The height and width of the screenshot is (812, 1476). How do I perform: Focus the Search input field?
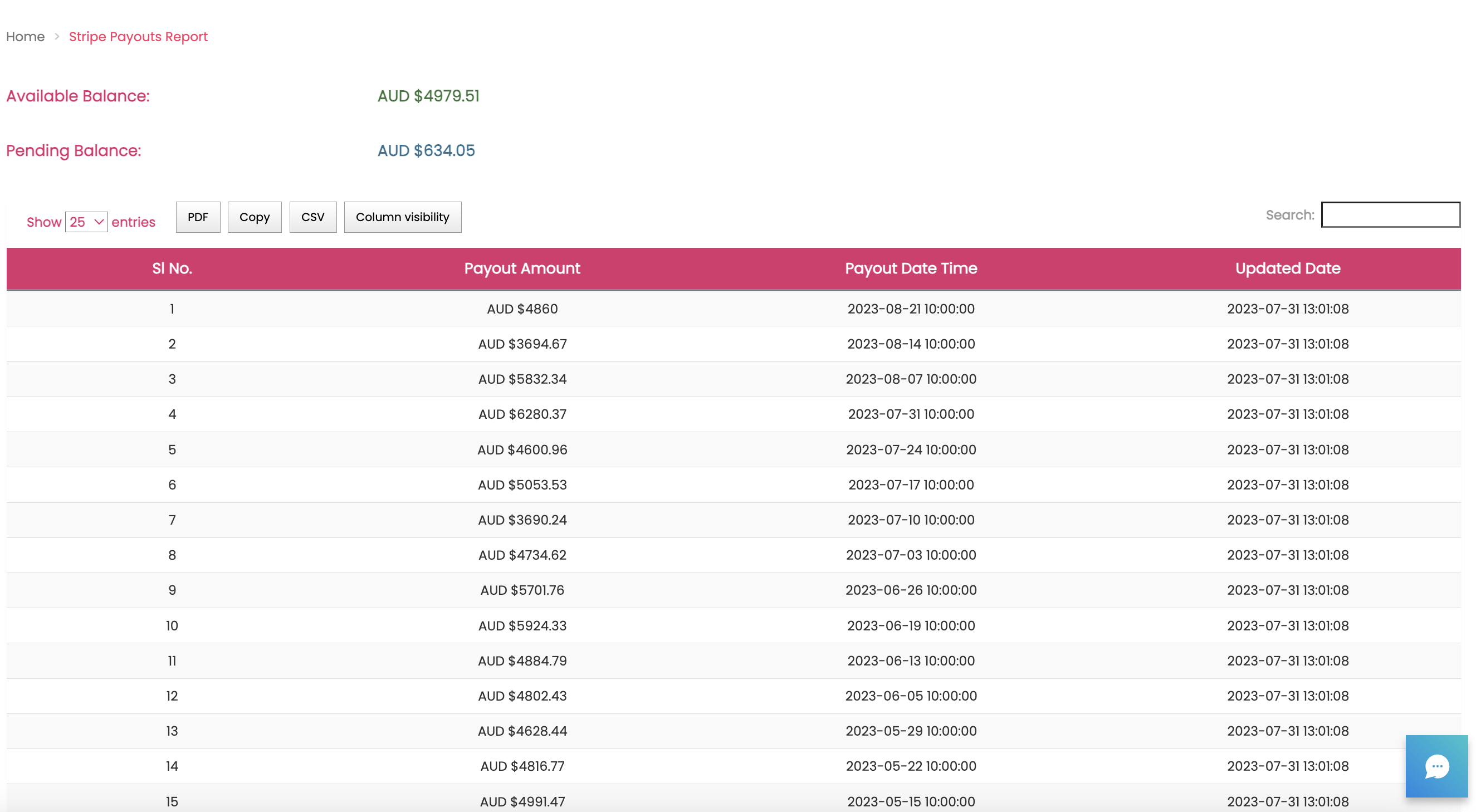point(1390,215)
